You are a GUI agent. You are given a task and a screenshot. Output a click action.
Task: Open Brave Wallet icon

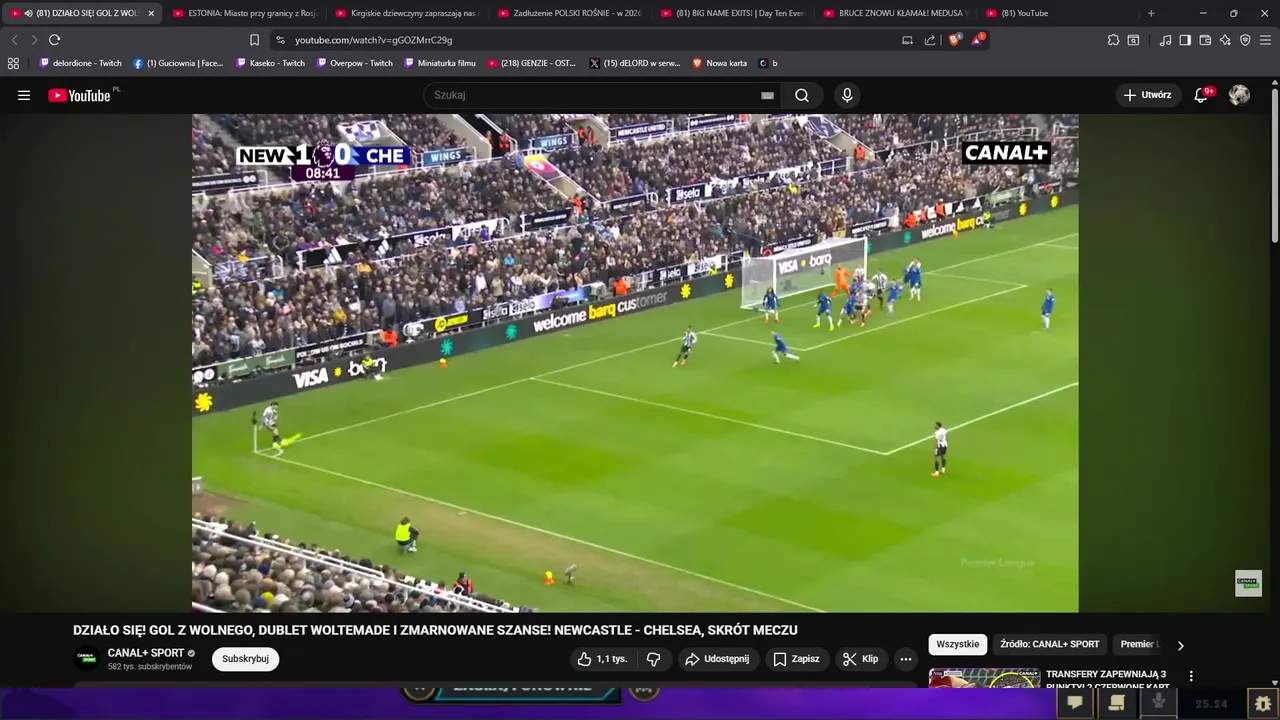(x=1205, y=40)
